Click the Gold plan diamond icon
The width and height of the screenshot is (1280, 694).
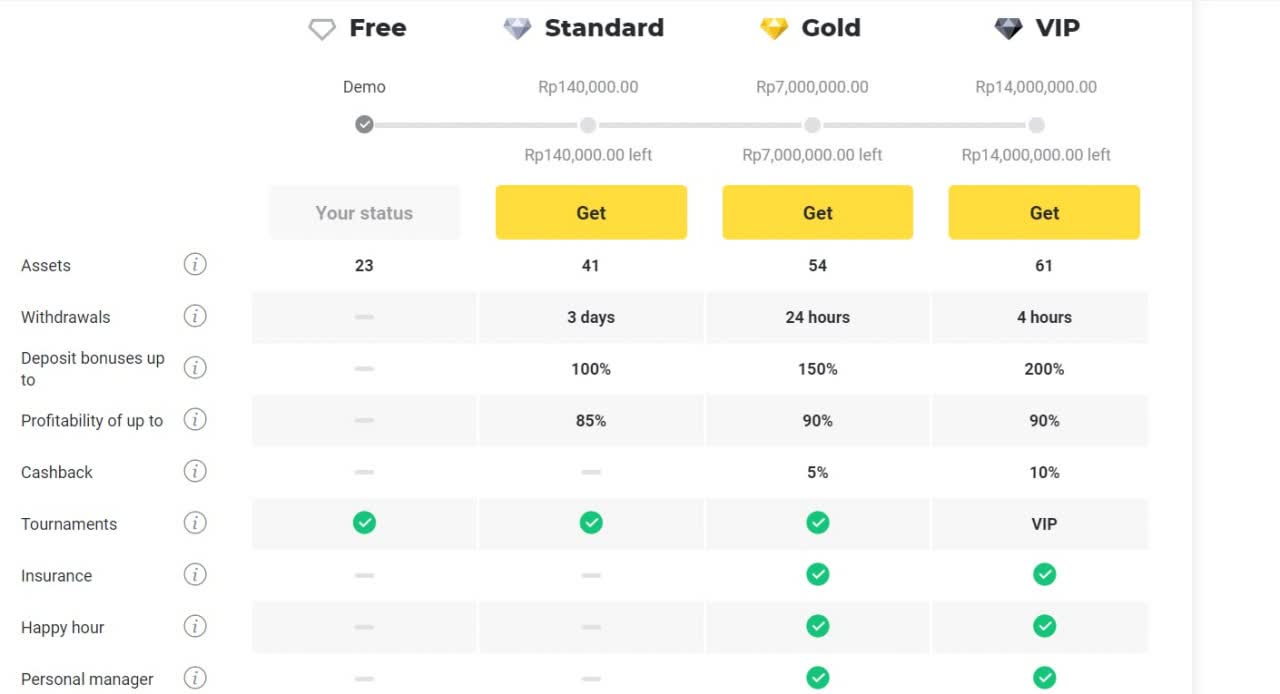point(773,28)
